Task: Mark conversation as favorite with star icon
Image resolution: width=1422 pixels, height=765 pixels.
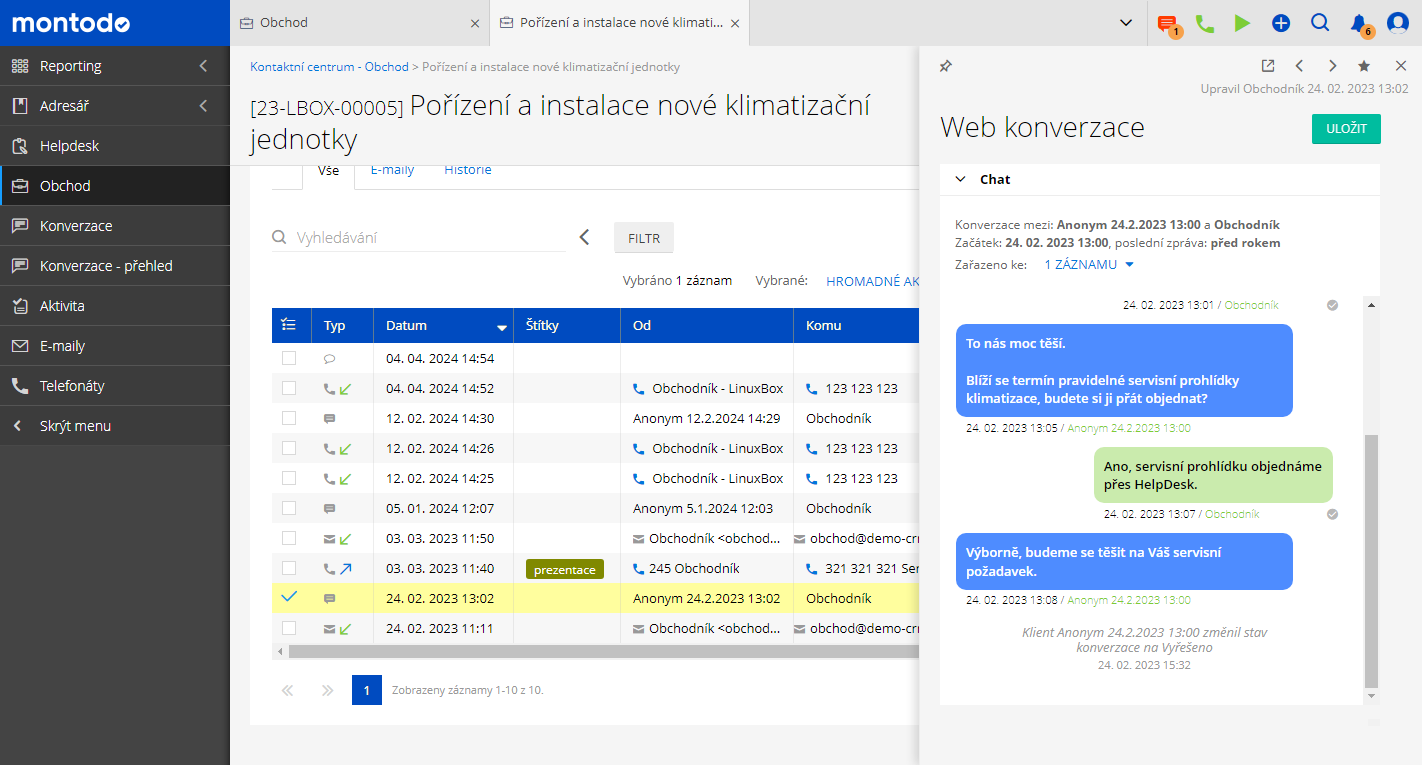Action: click(x=1364, y=66)
